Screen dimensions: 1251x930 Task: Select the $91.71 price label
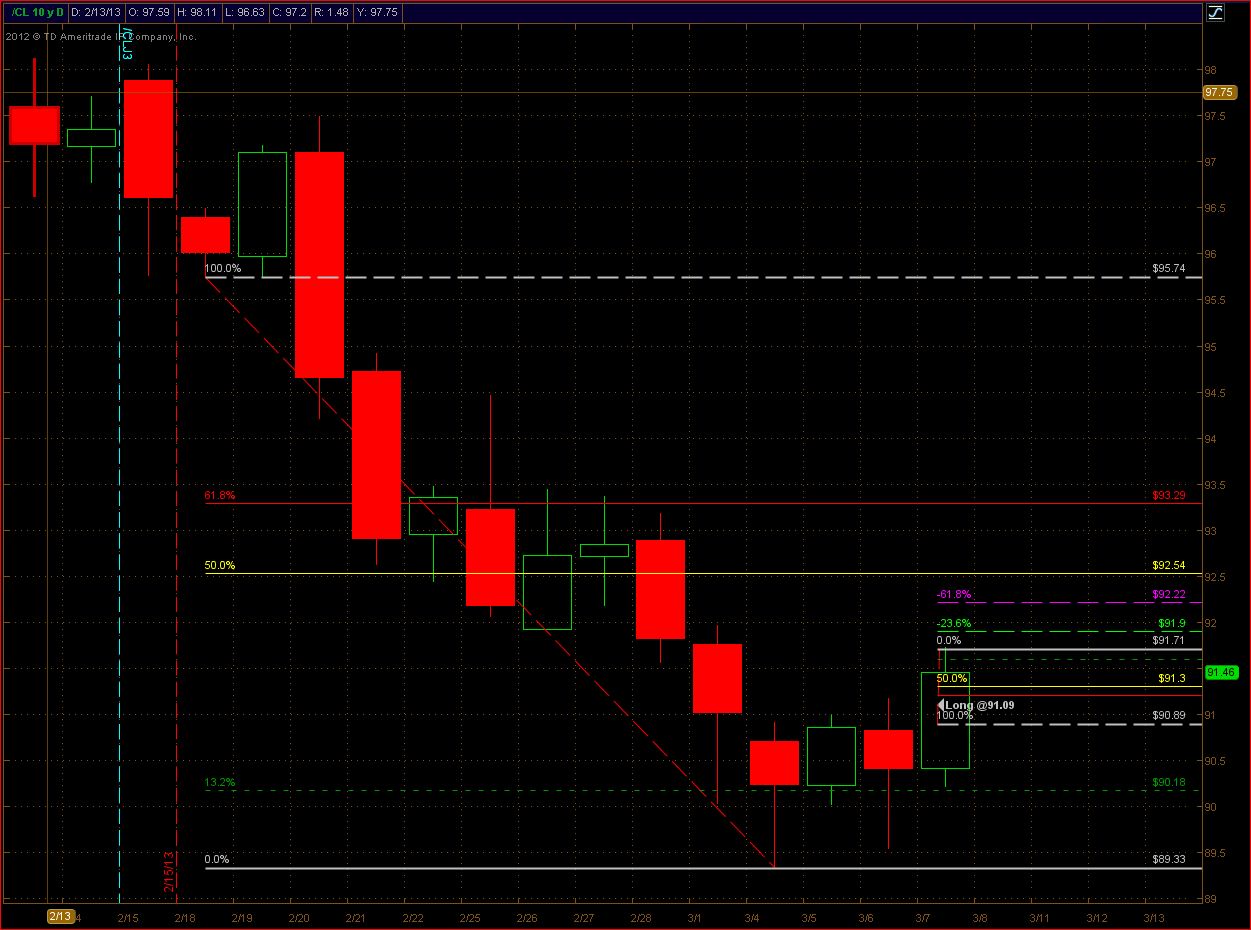1168,640
